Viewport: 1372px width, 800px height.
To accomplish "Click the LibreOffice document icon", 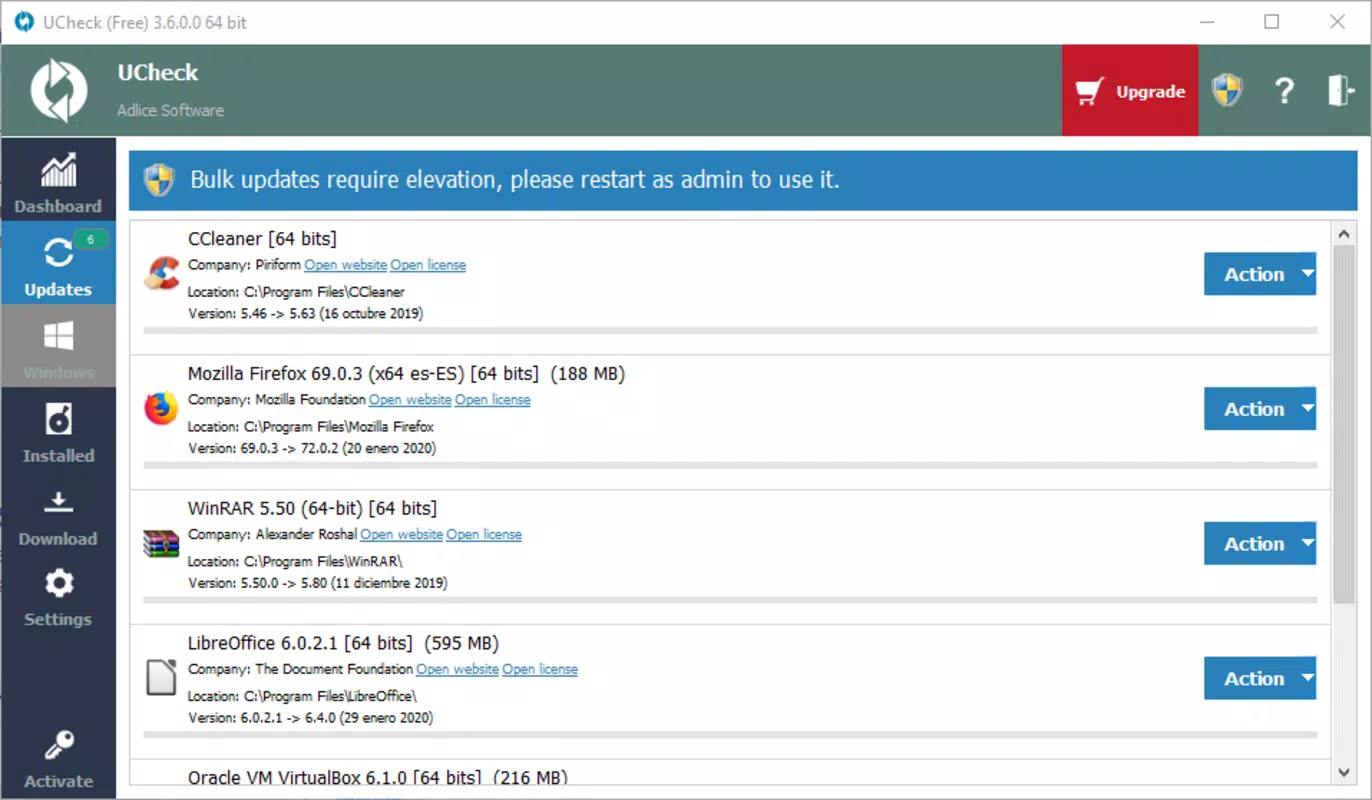I will (x=161, y=677).
